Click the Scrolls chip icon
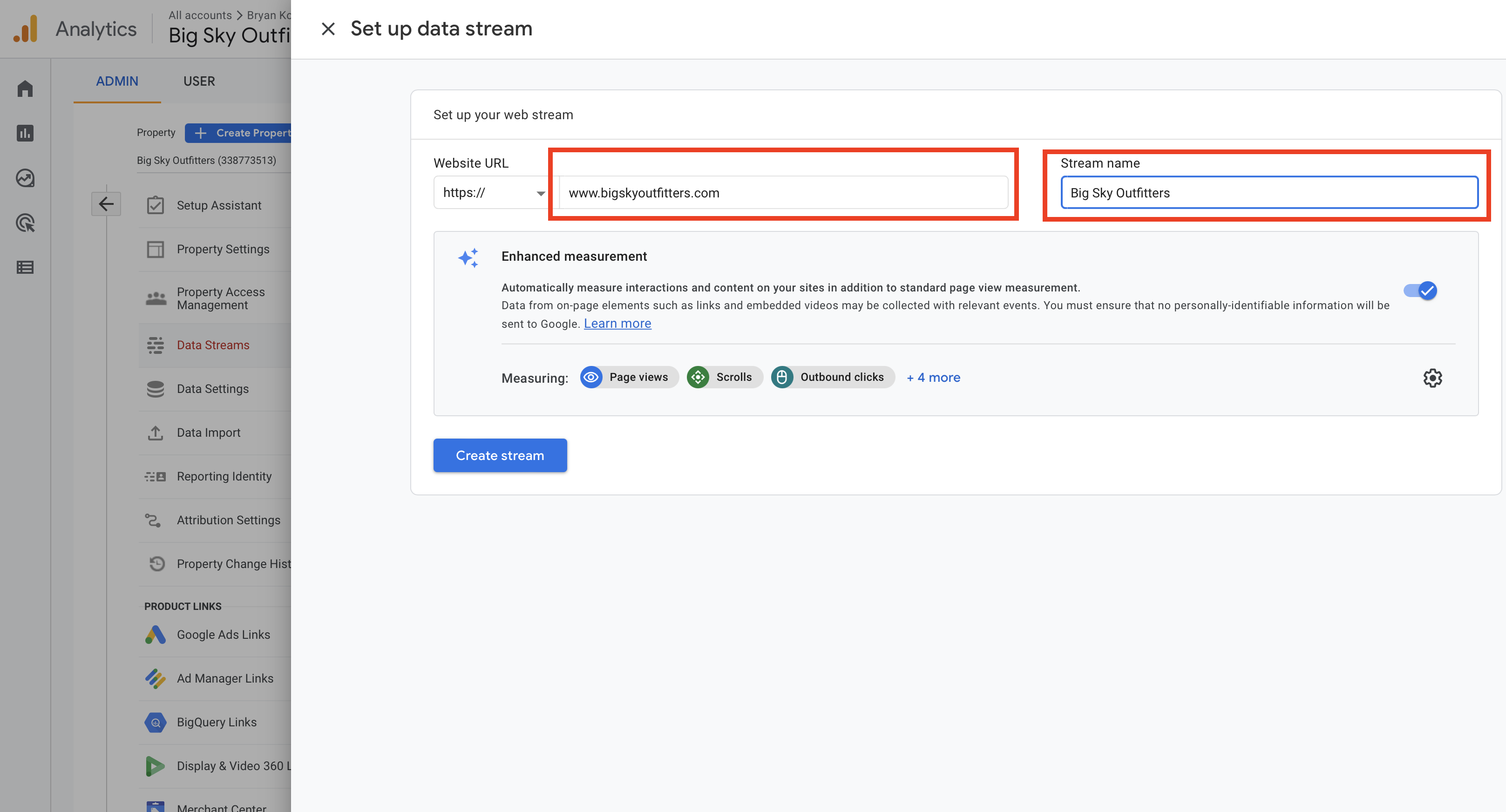Screen dimensions: 1506x812 click(698, 377)
